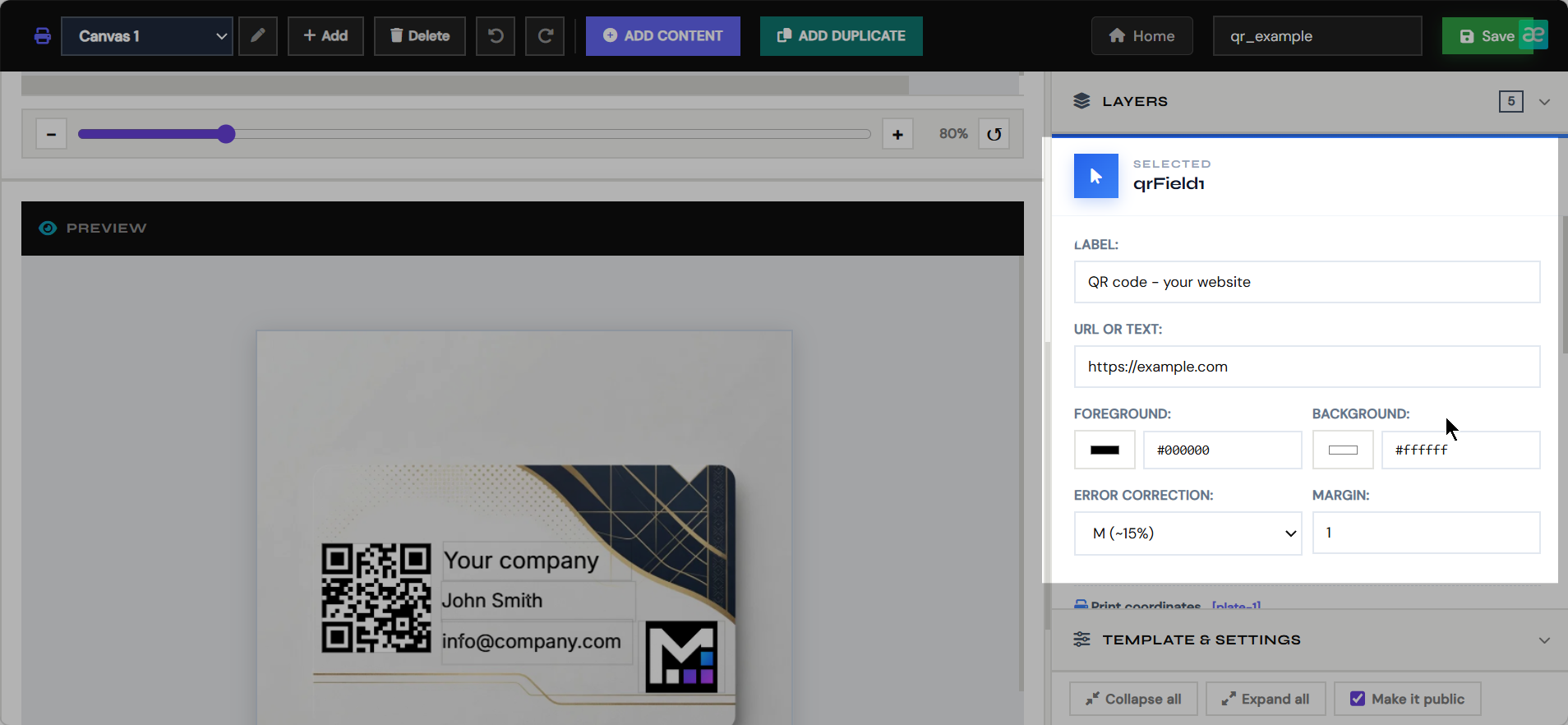Screen dimensions: 1568x725
Task: Open the Canvas 1 dropdown
Action: [x=147, y=36]
